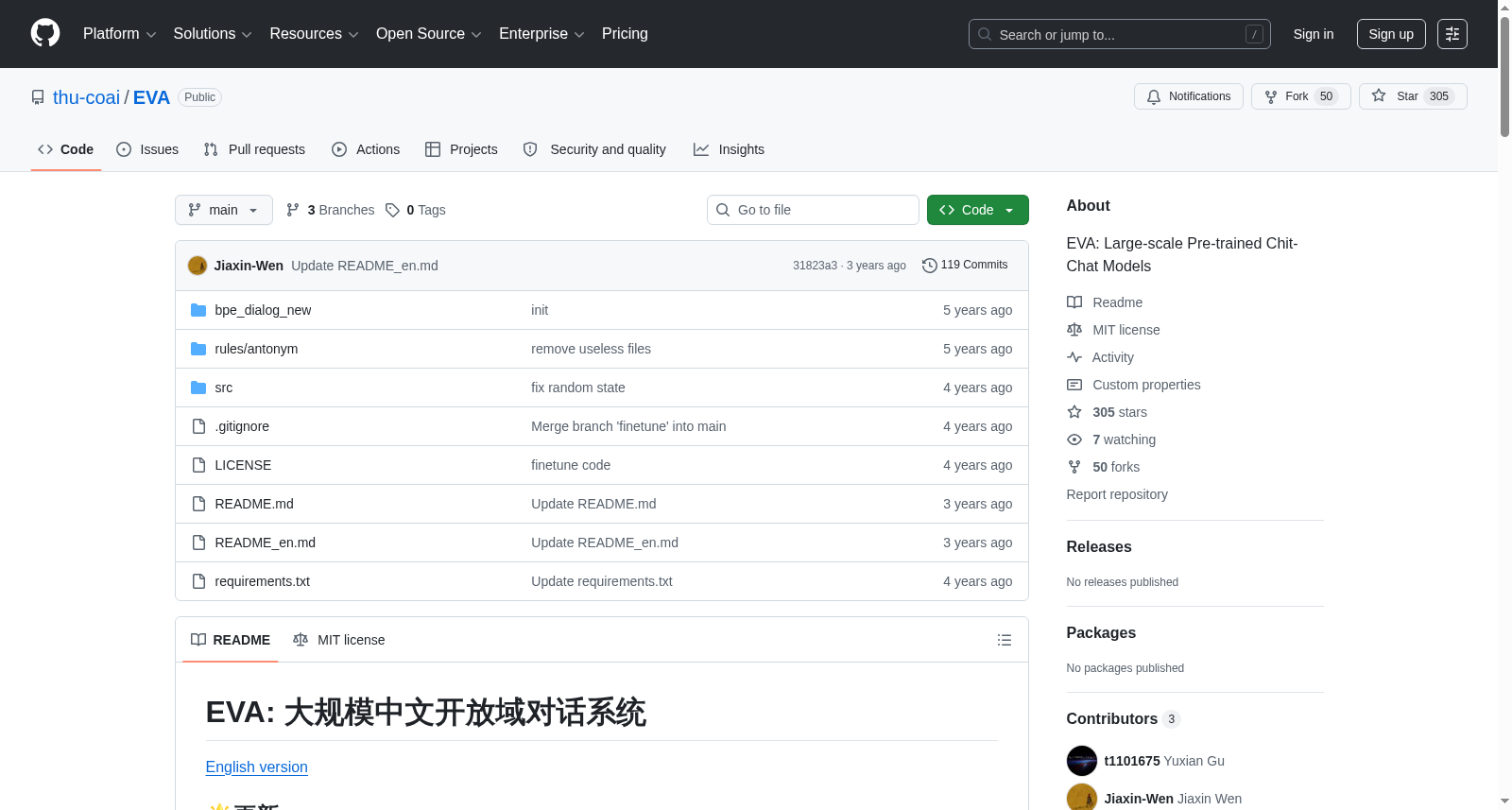Expand the Enterprise menu
Image resolution: width=1512 pixels, height=810 pixels.
[x=541, y=34]
